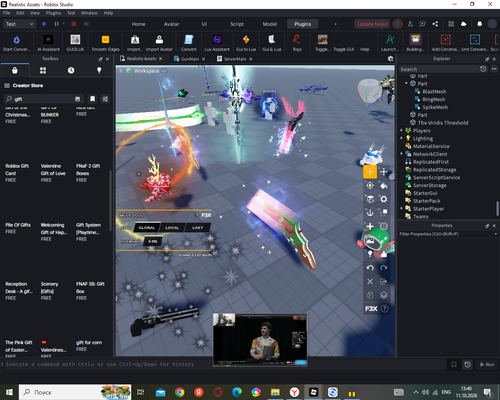Open the Window menu
The height and width of the screenshot is (400, 500).
pos(89,13)
